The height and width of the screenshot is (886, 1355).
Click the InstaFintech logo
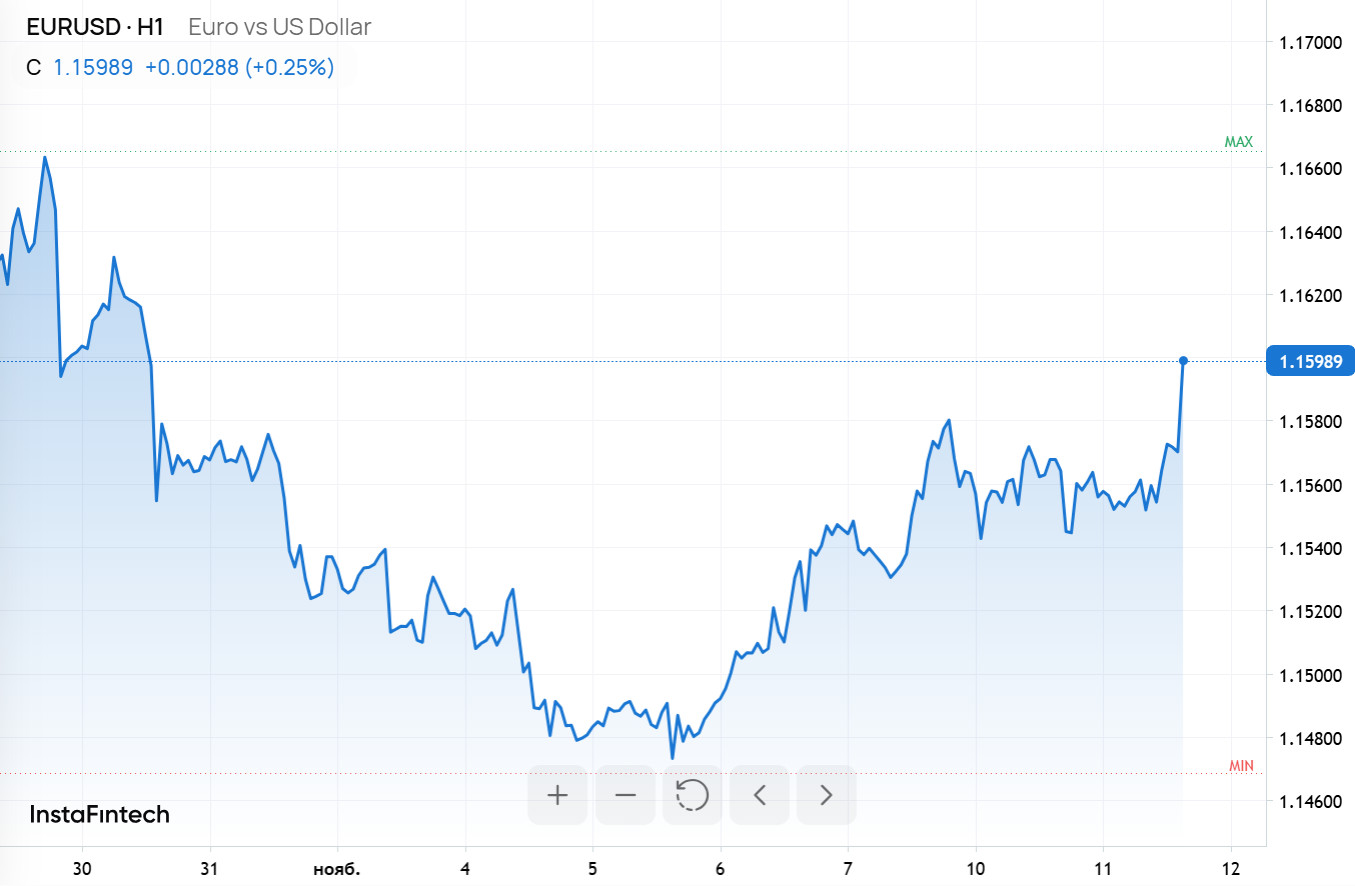[100, 815]
